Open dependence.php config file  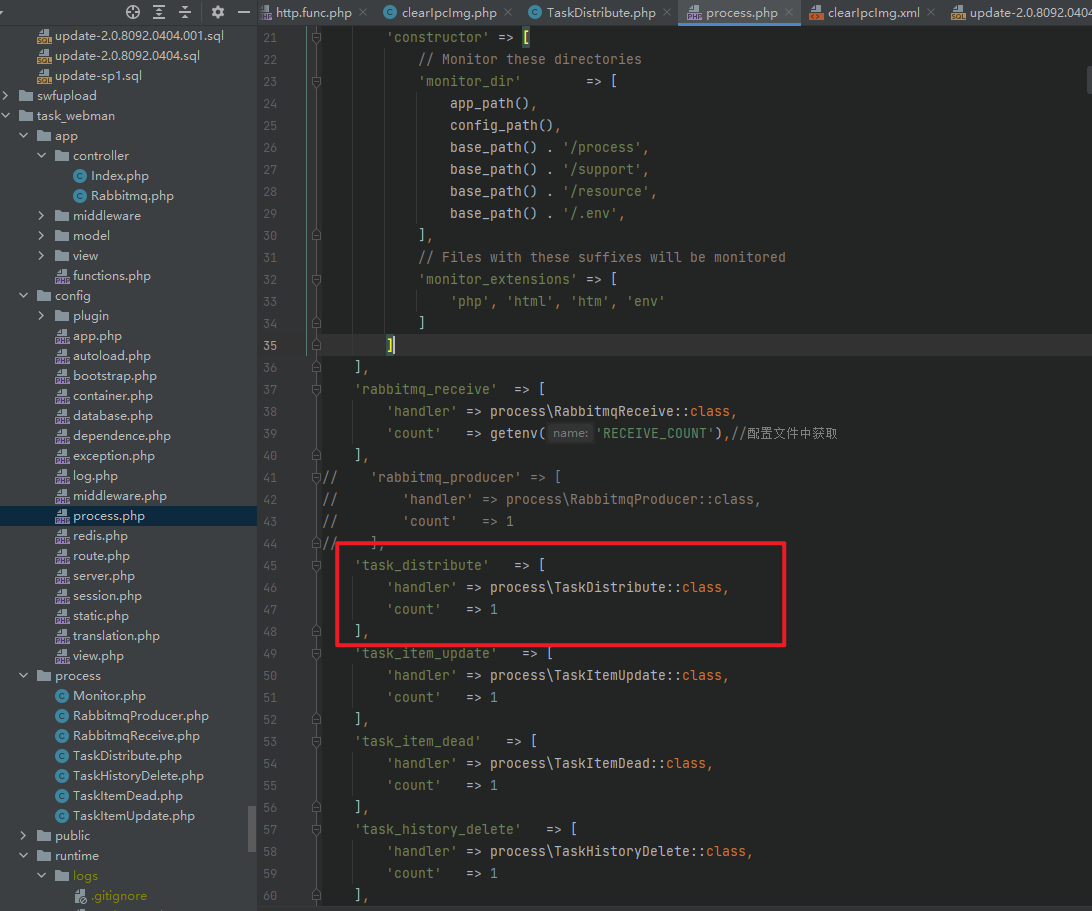coord(122,436)
